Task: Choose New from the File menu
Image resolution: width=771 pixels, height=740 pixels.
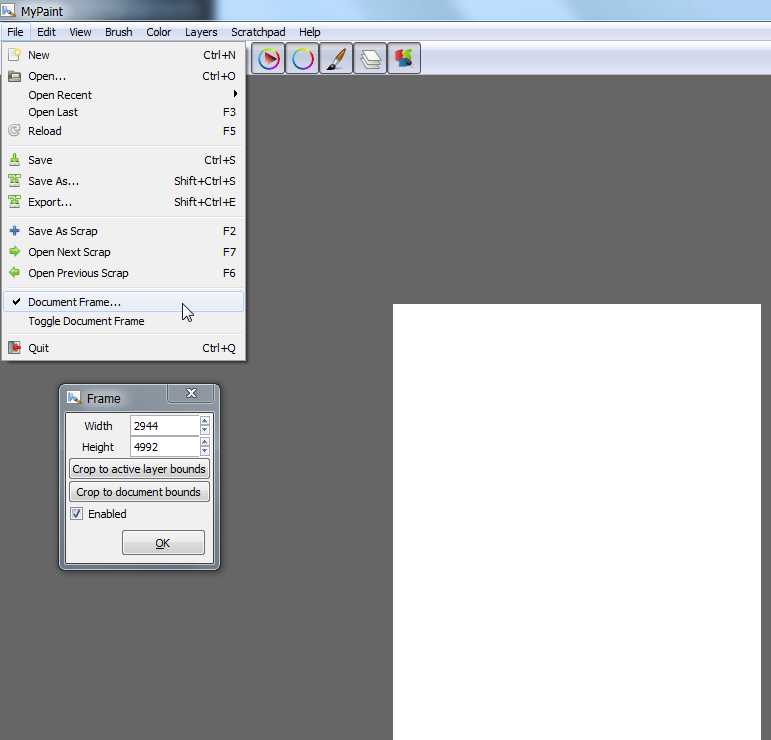Action: (x=123, y=55)
